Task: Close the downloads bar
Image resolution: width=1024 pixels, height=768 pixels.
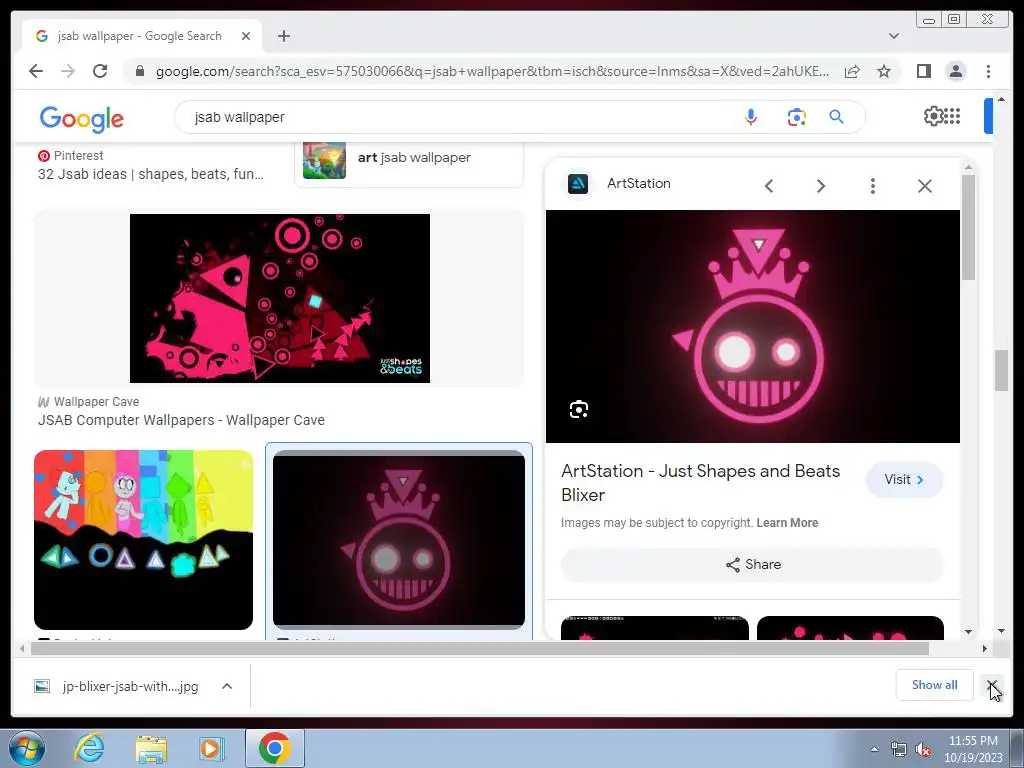Action: tap(992, 685)
